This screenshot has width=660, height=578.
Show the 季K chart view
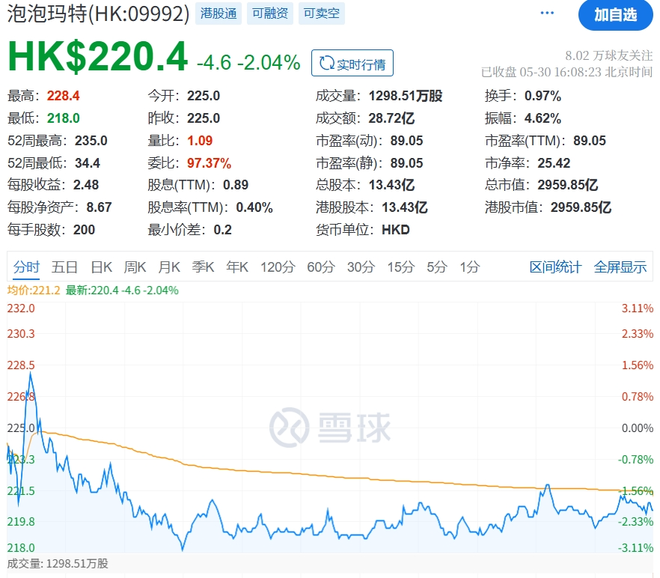203,267
